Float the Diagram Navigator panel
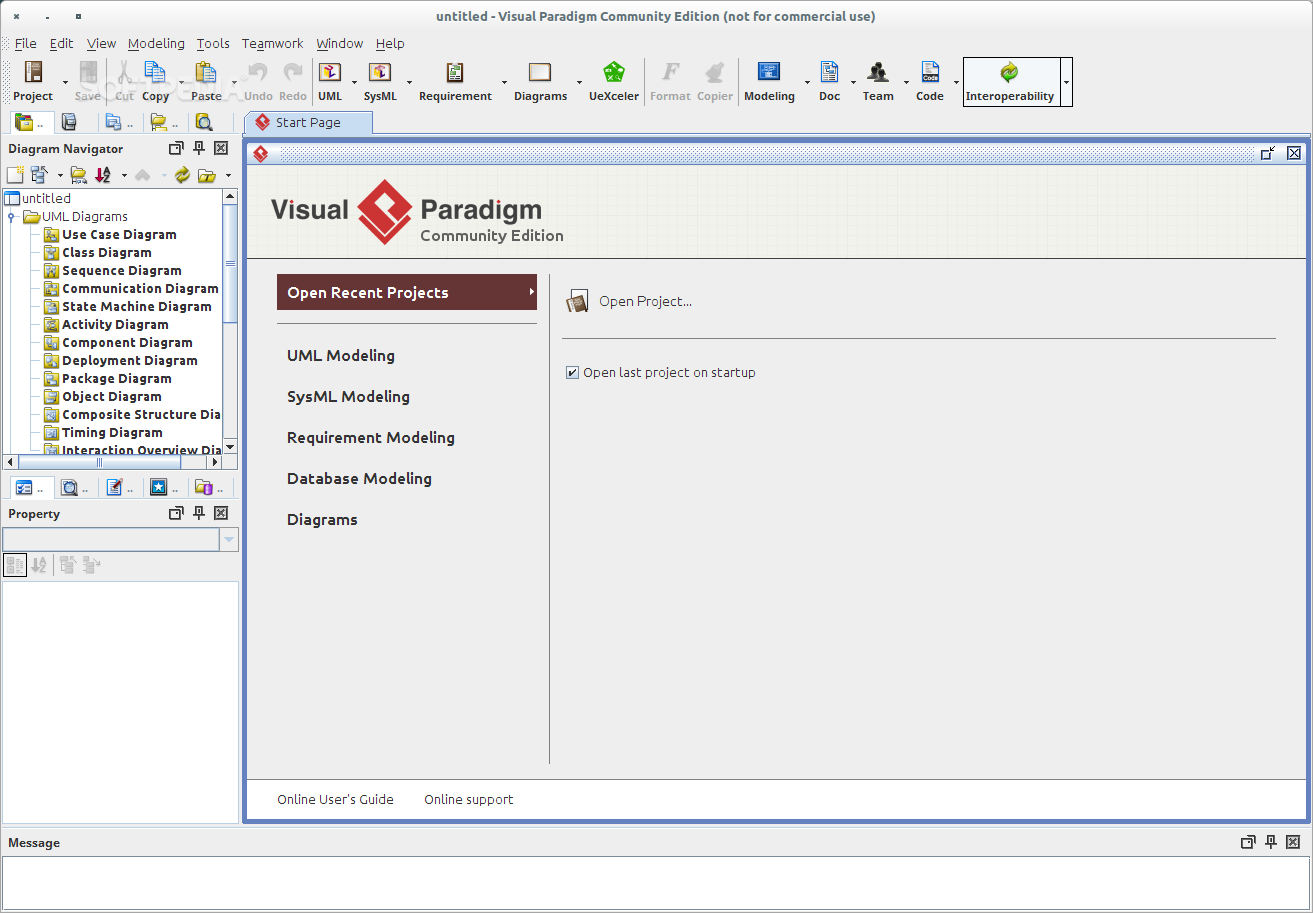The width and height of the screenshot is (1313, 913). (176, 149)
